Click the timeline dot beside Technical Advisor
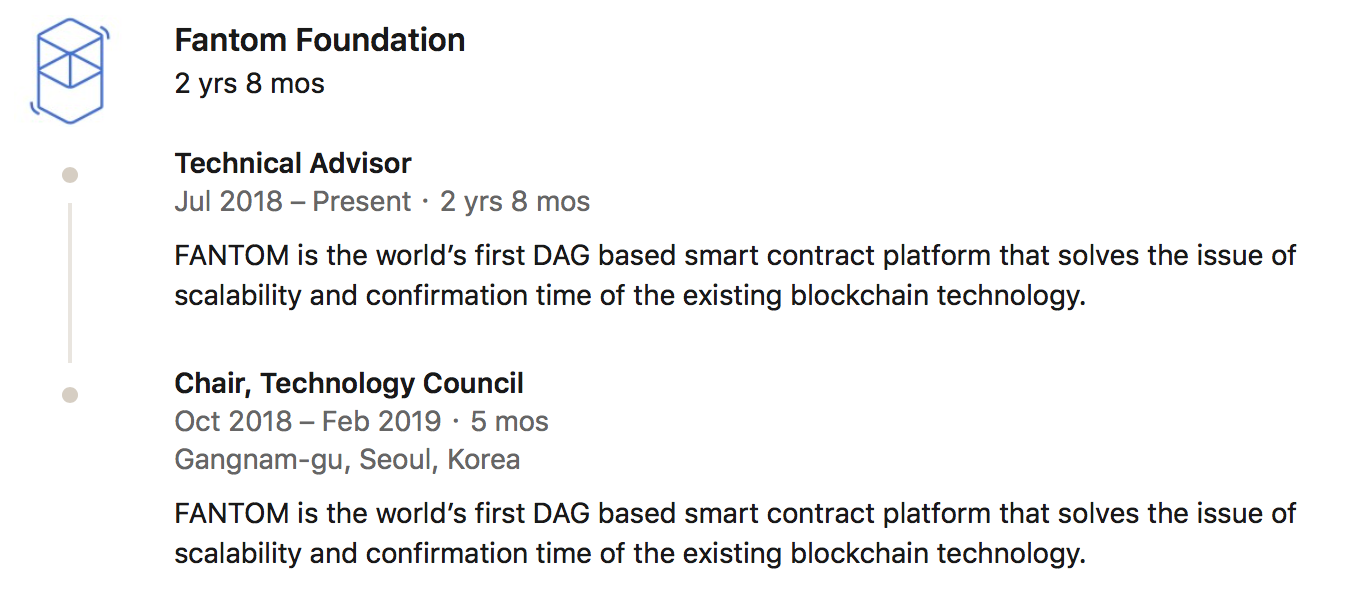This screenshot has height=598, width=1358. (x=70, y=175)
